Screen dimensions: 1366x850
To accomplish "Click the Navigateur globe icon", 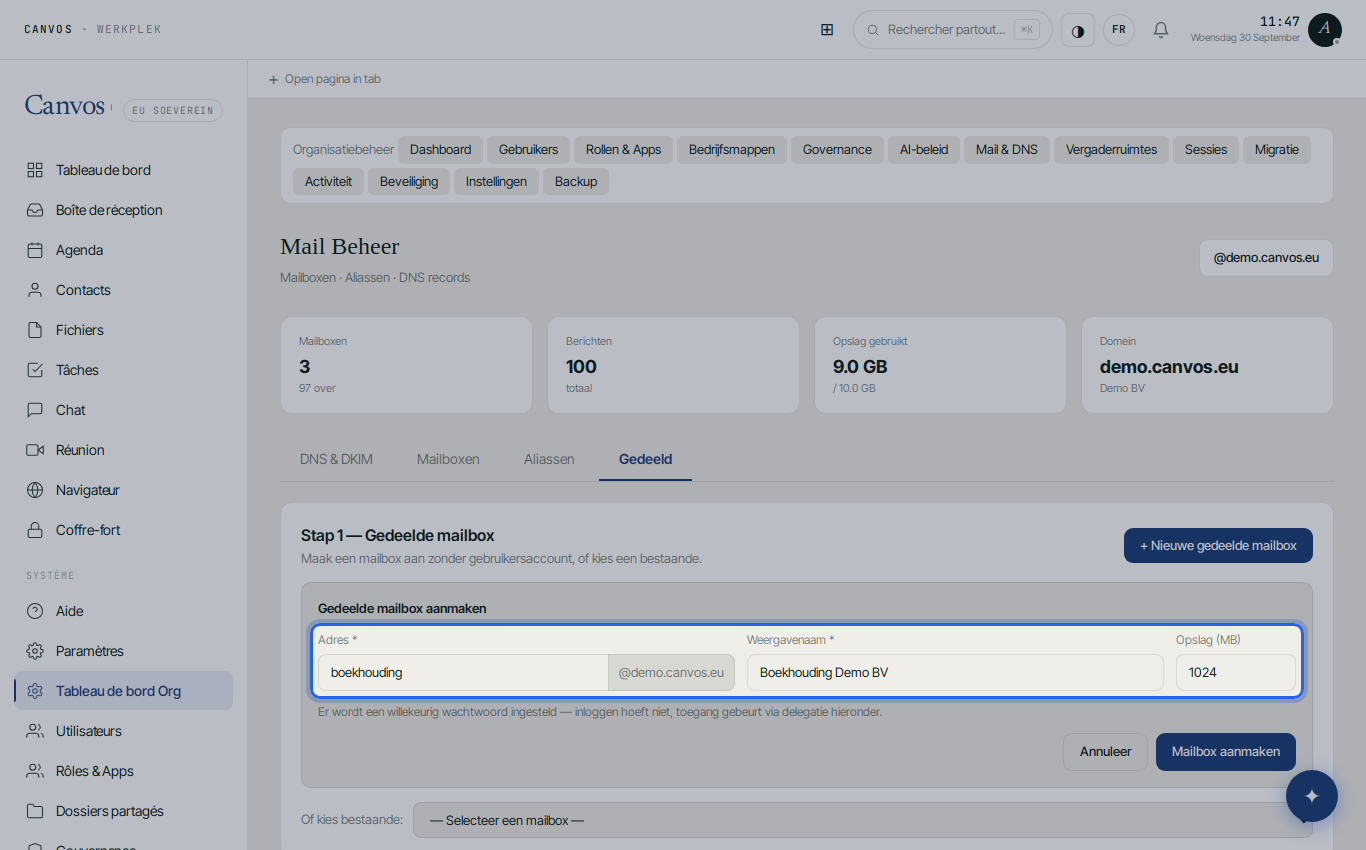I will pos(35,490).
